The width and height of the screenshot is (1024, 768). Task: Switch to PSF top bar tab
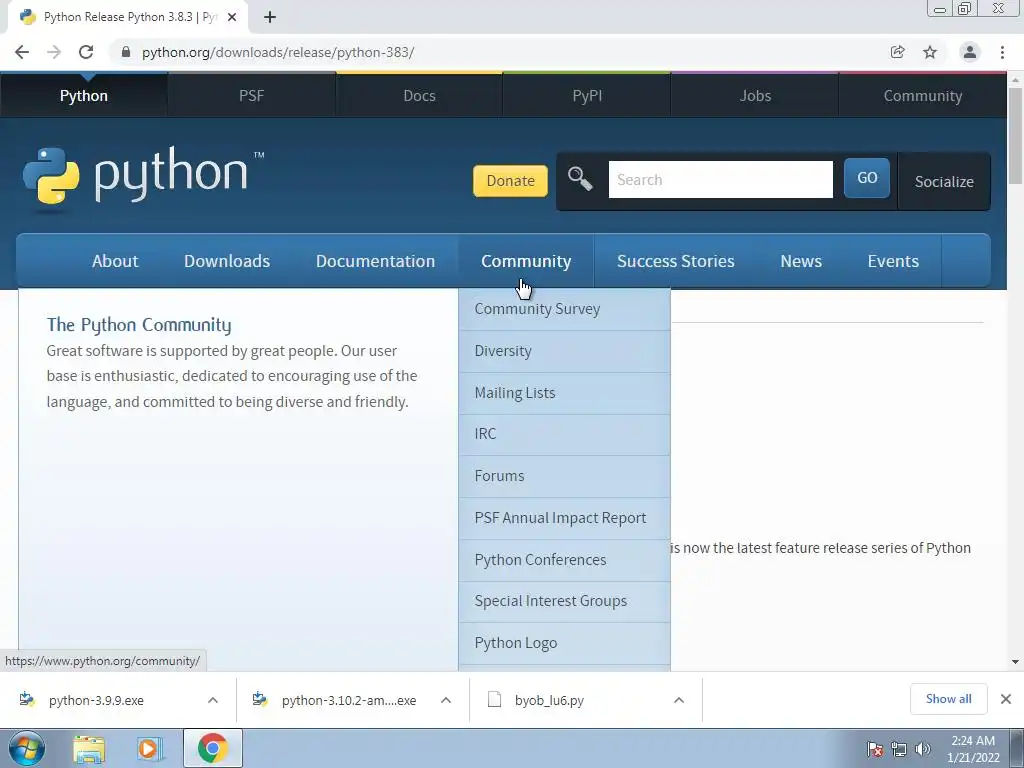tap(251, 95)
